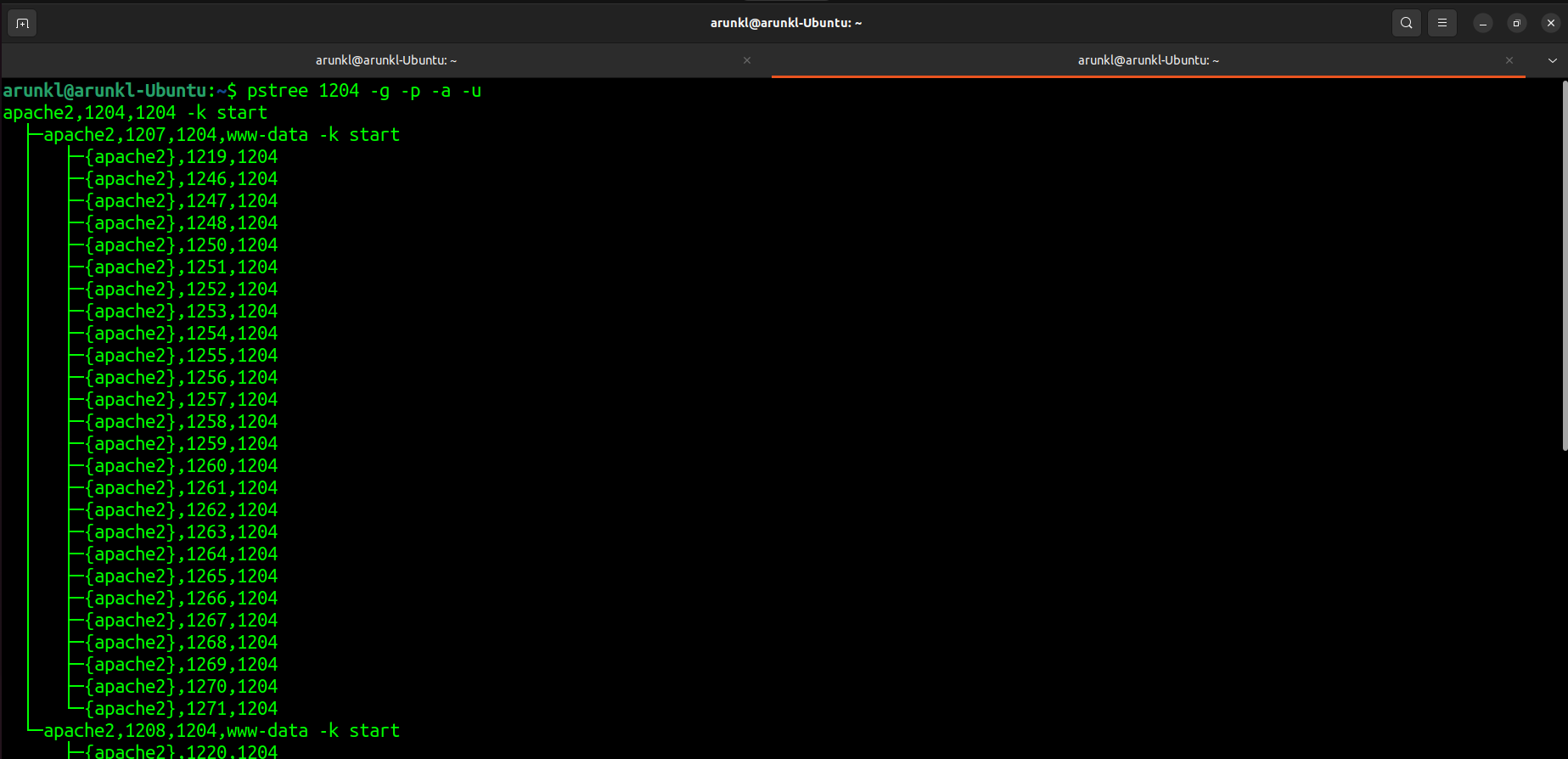Click the thread line {apache2},1266,1204

[181, 599]
